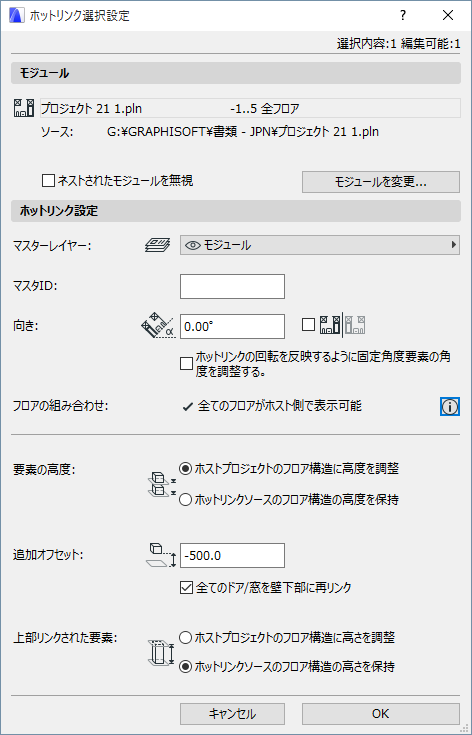Click the マスタID input field
The width and height of the screenshot is (472, 735).
(232, 286)
